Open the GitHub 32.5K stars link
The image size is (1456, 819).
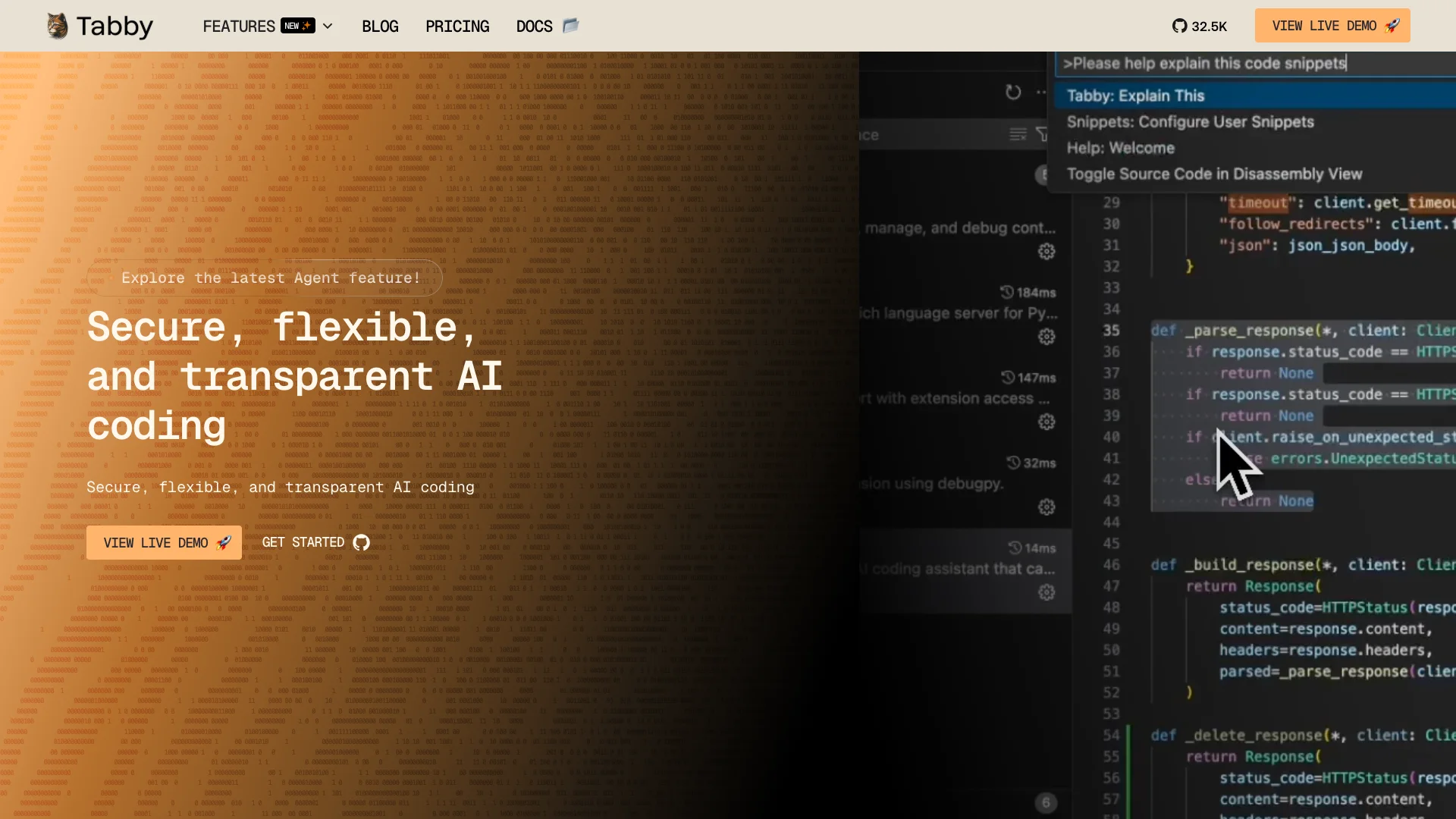point(1200,26)
